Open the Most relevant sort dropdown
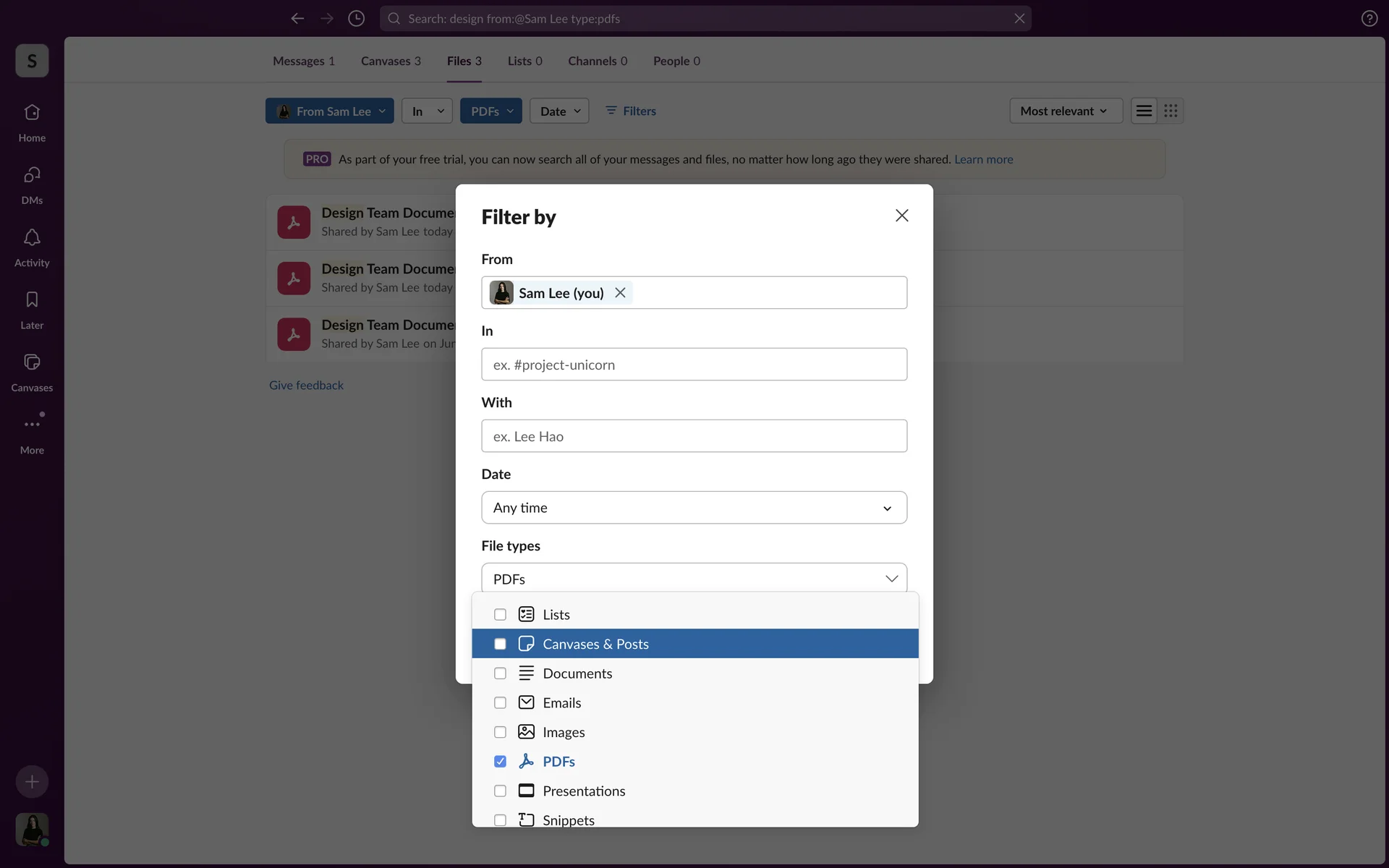The height and width of the screenshot is (868, 1389). pyautogui.click(x=1064, y=111)
